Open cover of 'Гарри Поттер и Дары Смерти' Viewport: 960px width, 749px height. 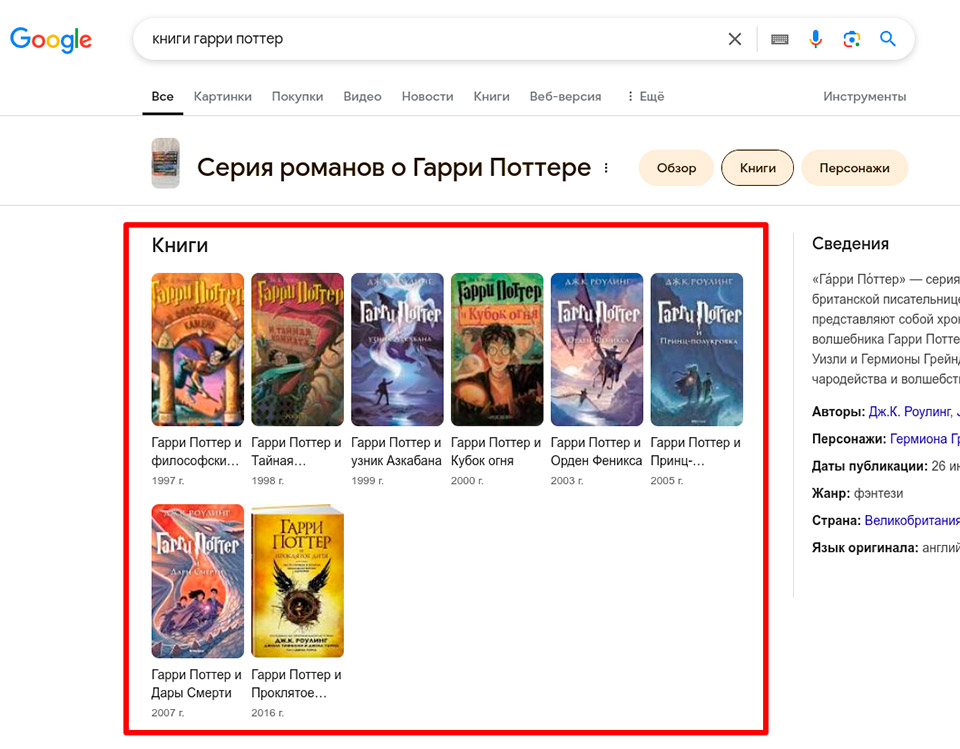click(198, 581)
